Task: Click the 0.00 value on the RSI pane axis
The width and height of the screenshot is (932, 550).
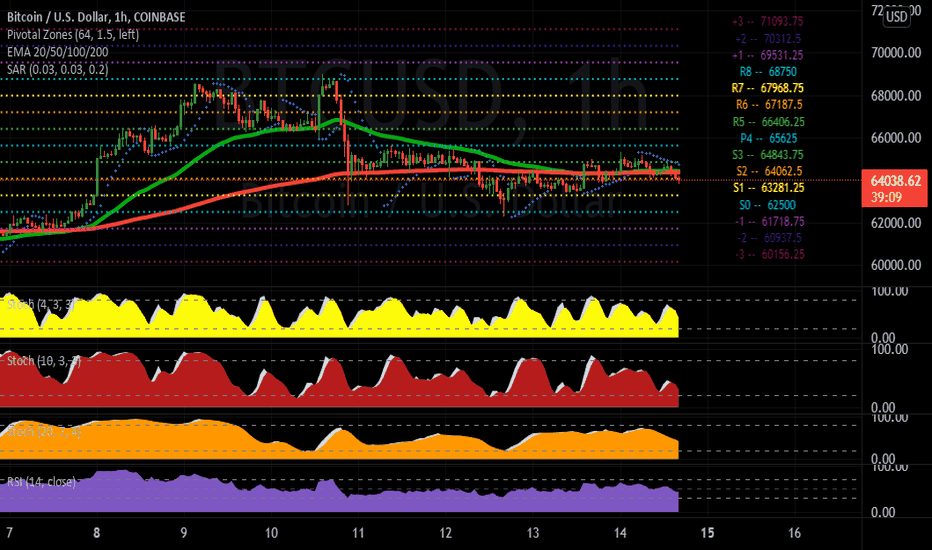Action: click(x=883, y=513)
